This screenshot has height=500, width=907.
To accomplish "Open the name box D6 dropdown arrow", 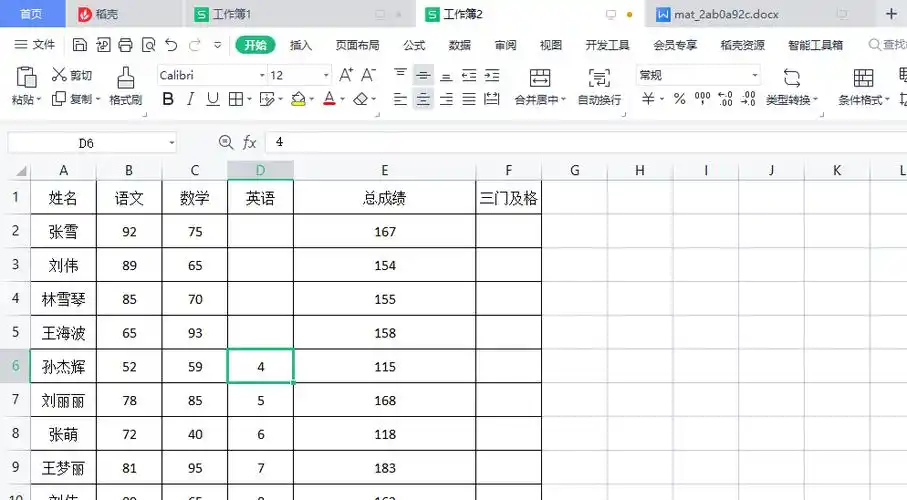I will pyautogui.click(x=172, y=143).
